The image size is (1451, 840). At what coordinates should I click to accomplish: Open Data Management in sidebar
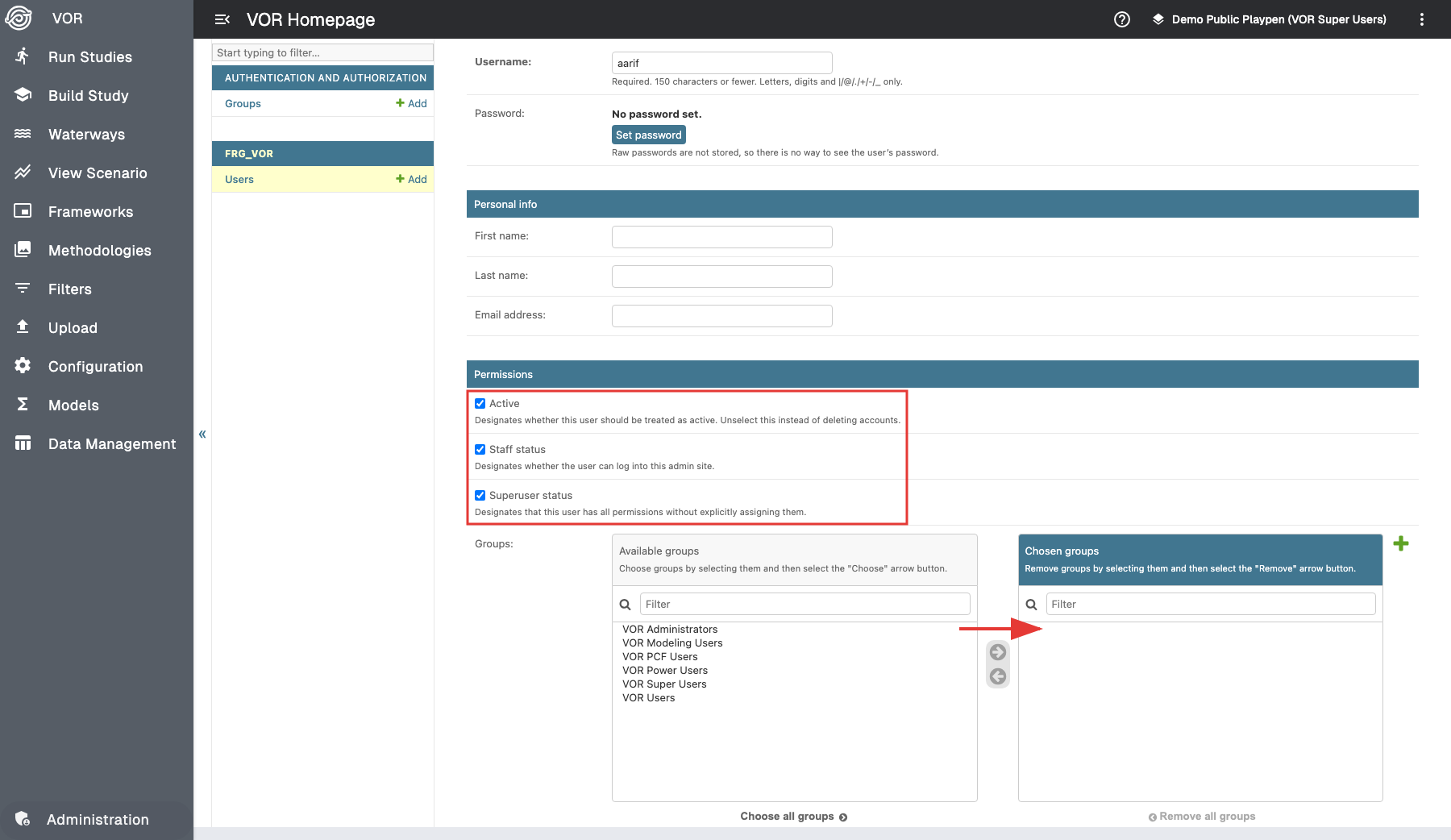(x=111, y=444)
